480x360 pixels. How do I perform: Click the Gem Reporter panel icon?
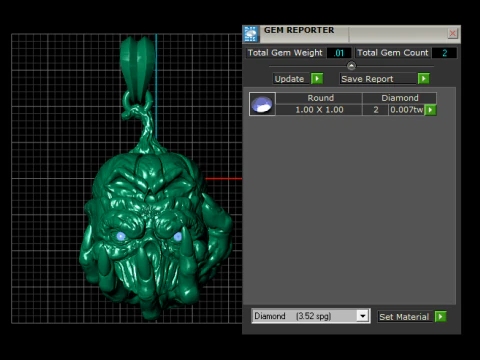[x=251, y=34]
